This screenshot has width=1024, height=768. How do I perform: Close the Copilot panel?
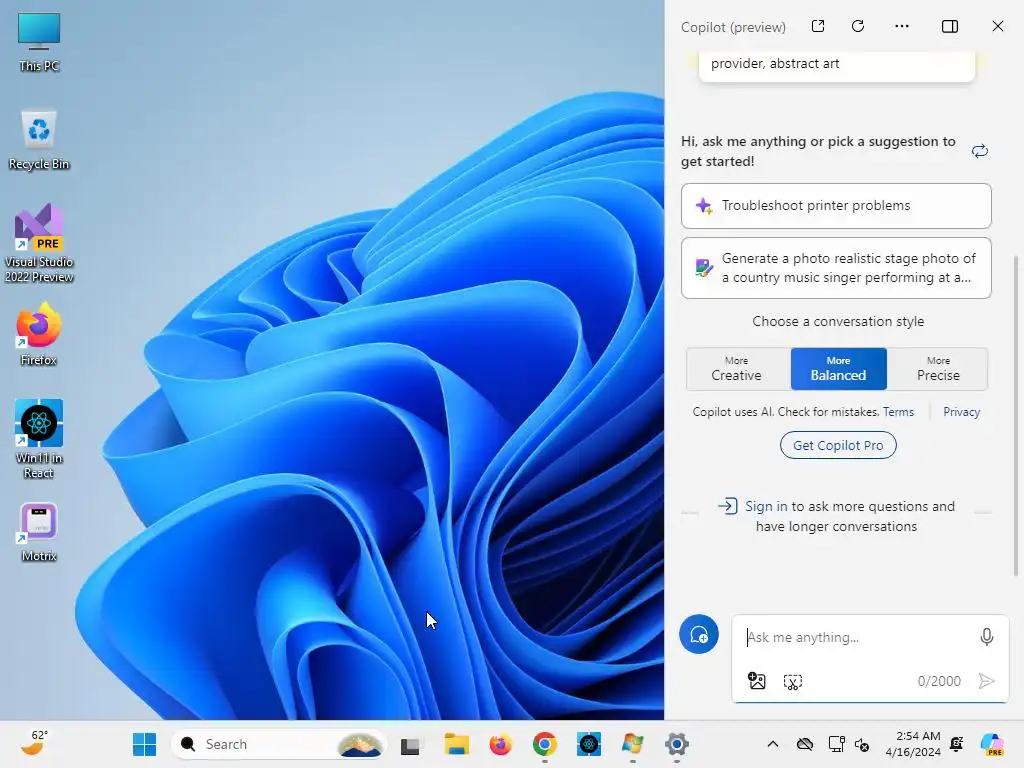[x=997, y=26]
